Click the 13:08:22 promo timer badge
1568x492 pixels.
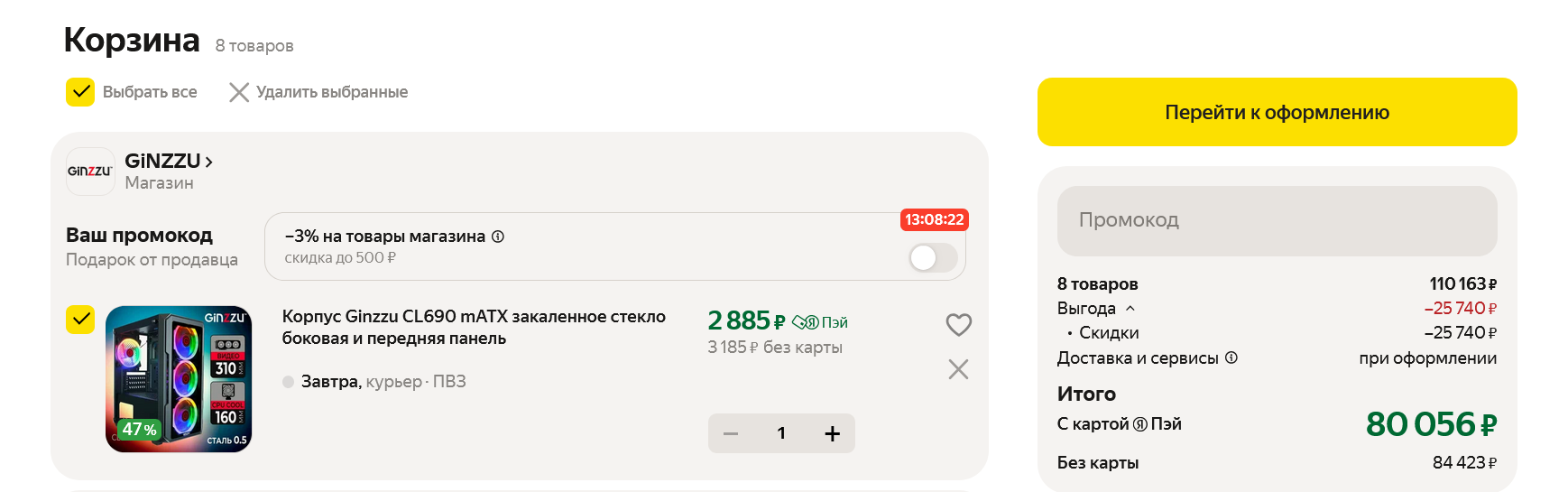pyautogui.click(x=934, y=219)
